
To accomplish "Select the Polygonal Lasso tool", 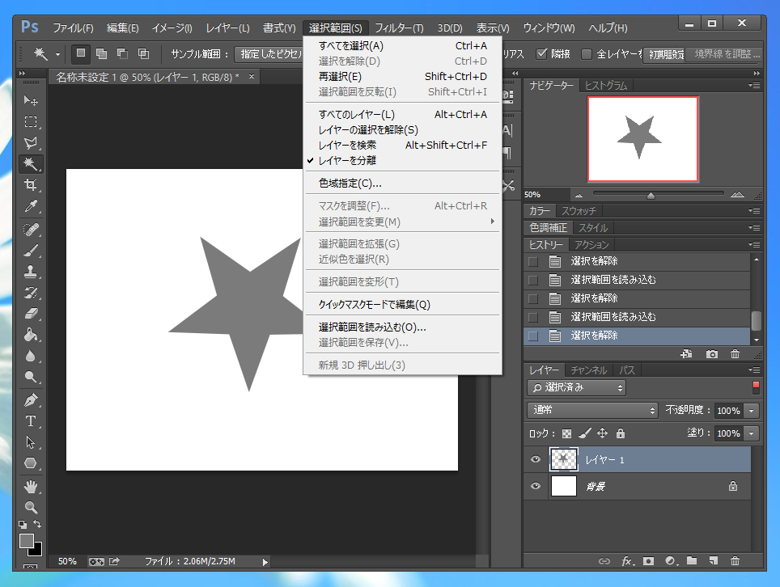I will tap(30, 143).
